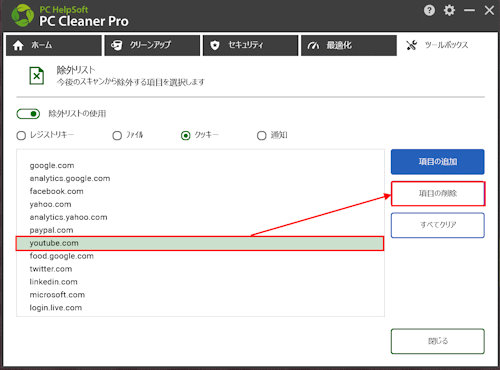Image resolution: width=500 pixels, height=370 pixels.
Task: Select the ファイル radio button
Action: click(x=117, y=136)
